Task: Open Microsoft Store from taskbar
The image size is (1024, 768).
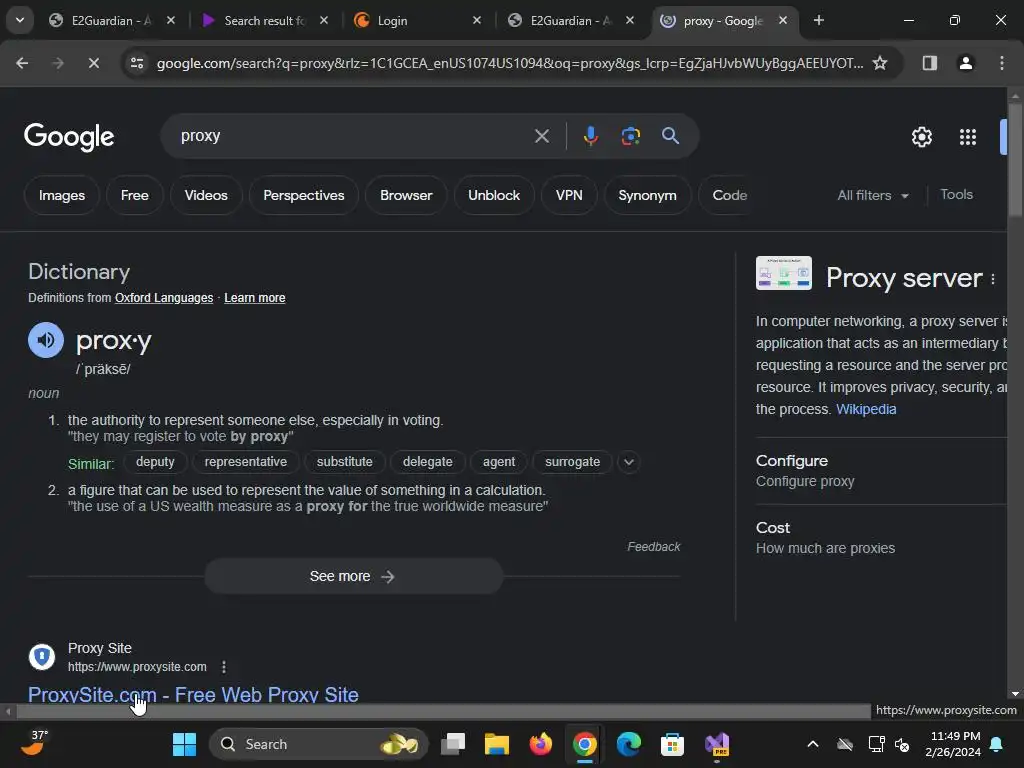Action: coord(672,744)
